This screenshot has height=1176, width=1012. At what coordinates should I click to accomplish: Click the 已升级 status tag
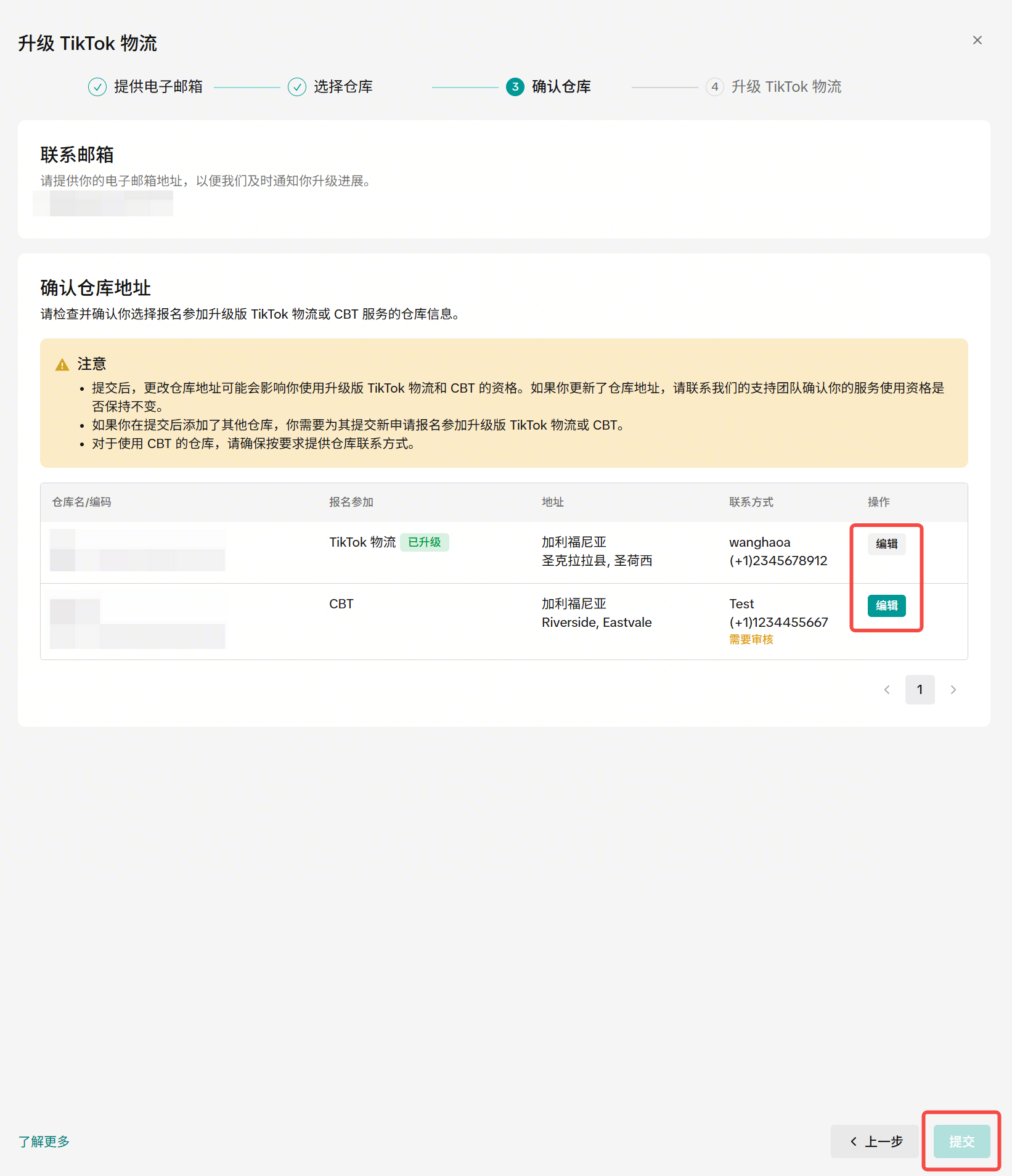425,542
